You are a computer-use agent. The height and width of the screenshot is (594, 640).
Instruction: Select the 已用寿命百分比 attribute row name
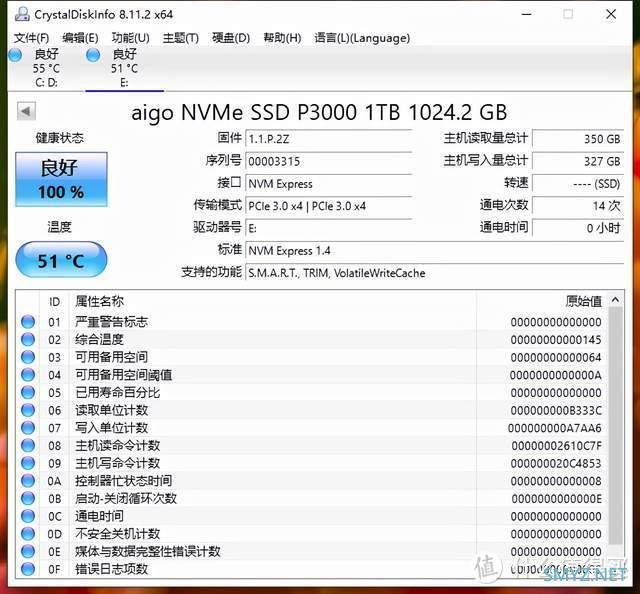point(118,392)
